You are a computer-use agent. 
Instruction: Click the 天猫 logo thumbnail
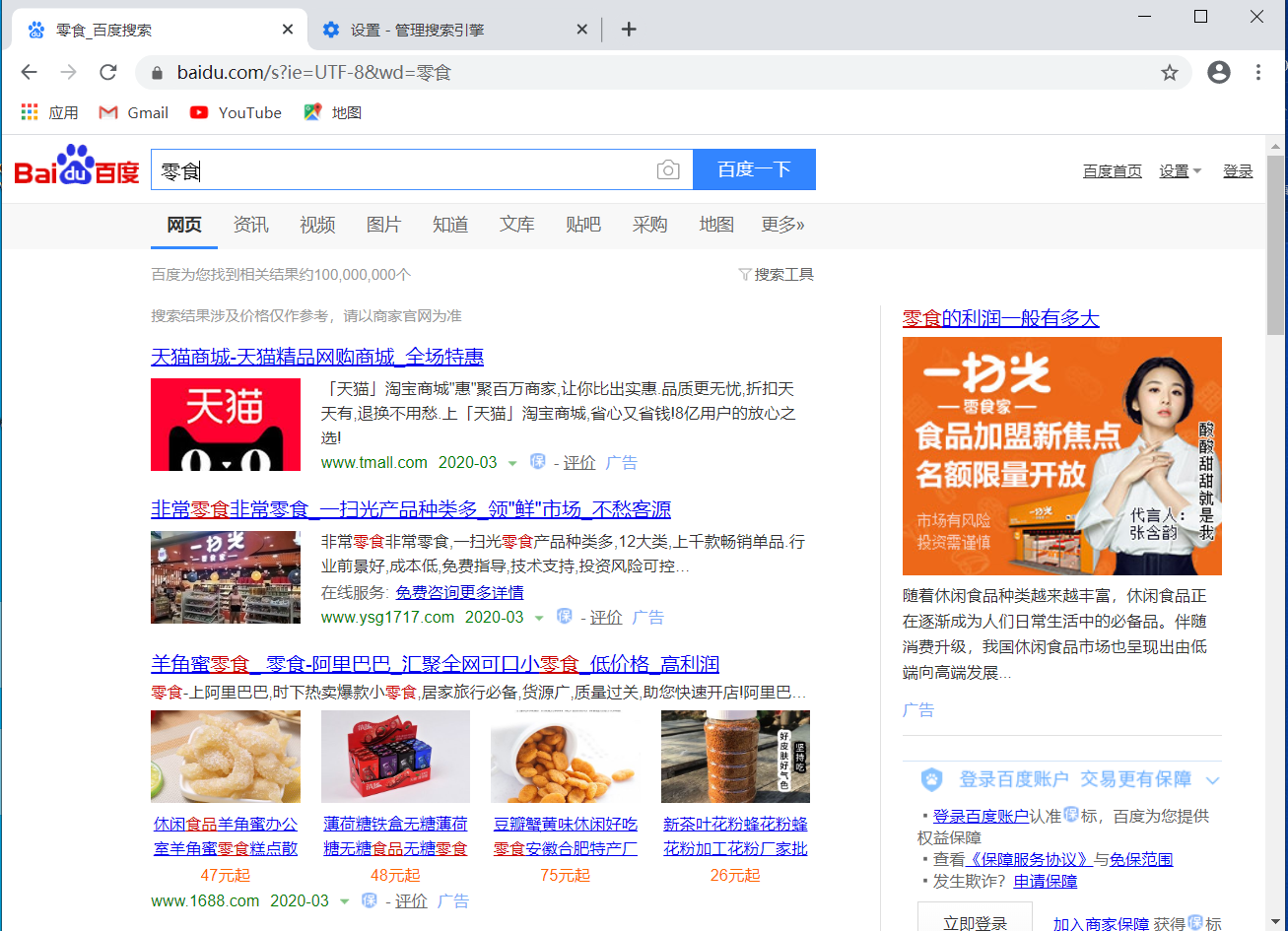tap(226, 425)
